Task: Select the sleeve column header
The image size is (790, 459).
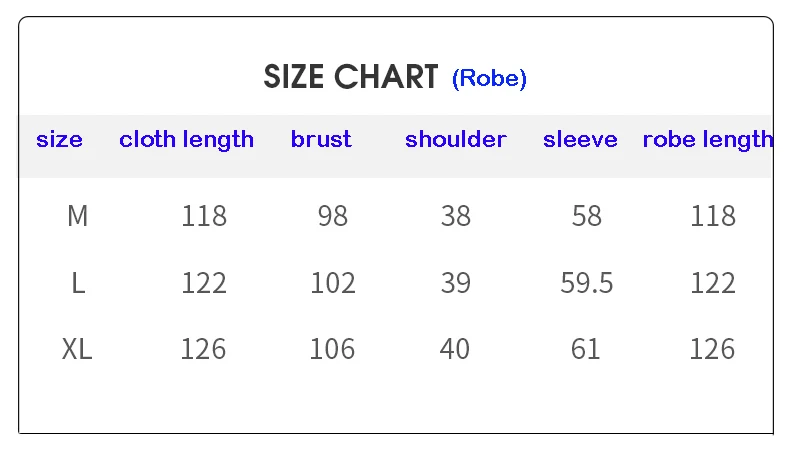Action: click(580, 140)
